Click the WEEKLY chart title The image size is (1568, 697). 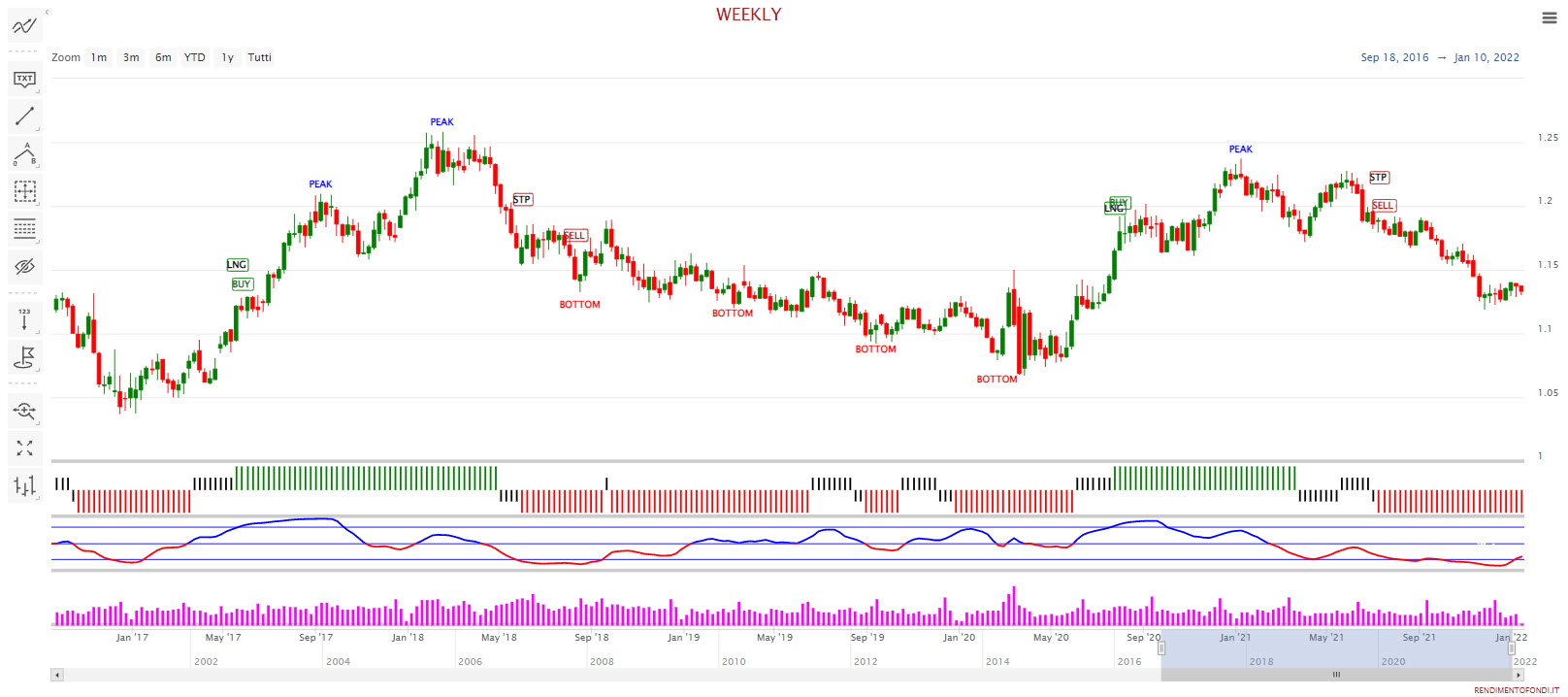(x=748, y=15)
